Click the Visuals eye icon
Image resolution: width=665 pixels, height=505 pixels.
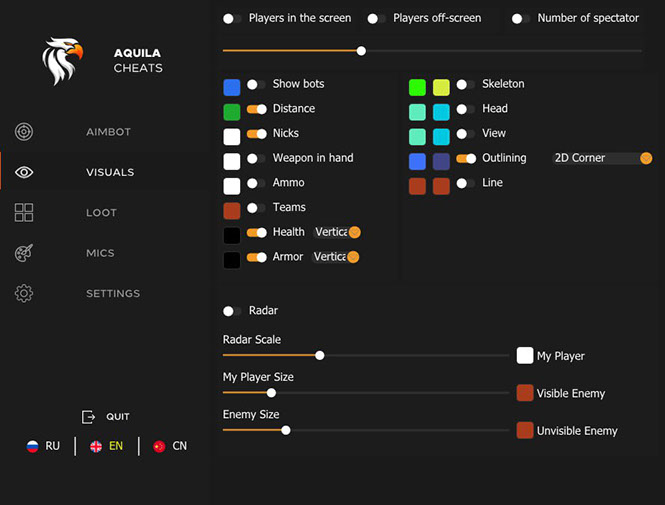pyautogui.click(x=24, y=172)
